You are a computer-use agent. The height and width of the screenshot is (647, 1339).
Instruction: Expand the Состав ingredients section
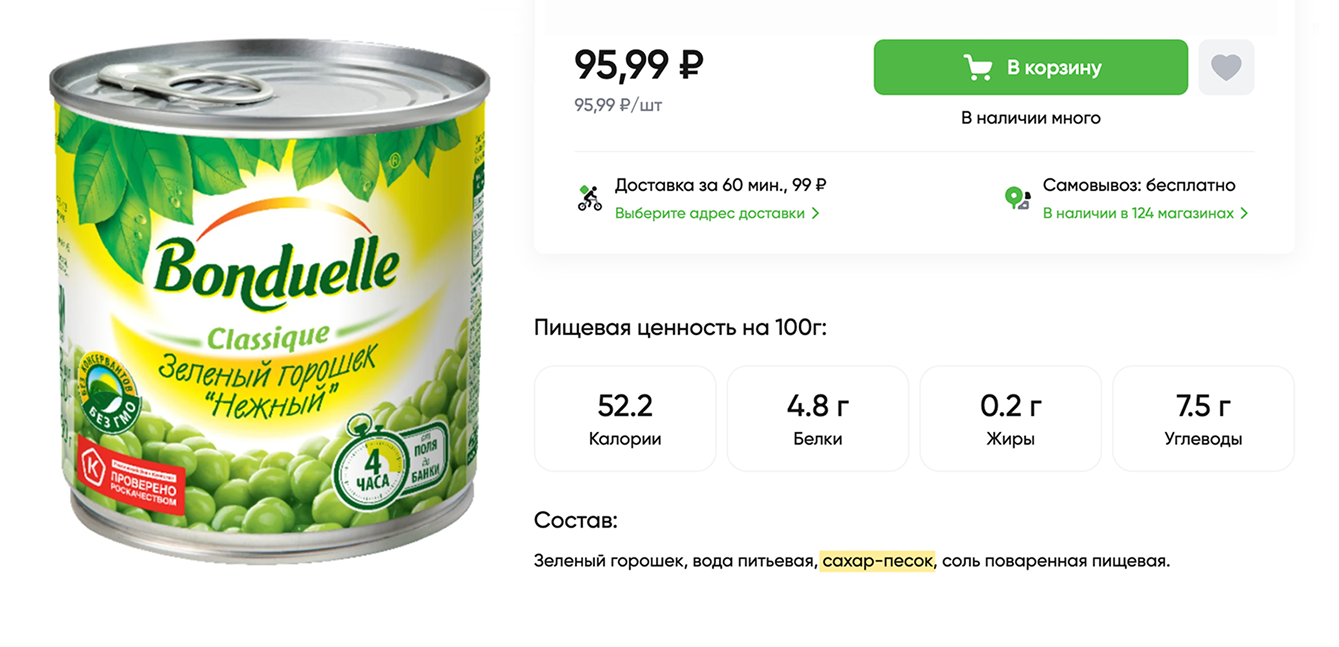pos(576,520)
